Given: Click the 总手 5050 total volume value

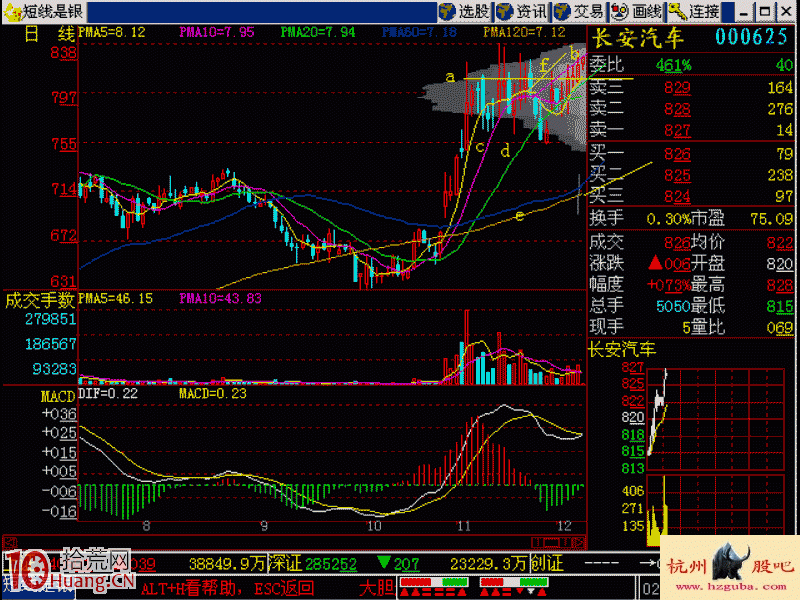Looking at the screenshot, I should [673, 306].
